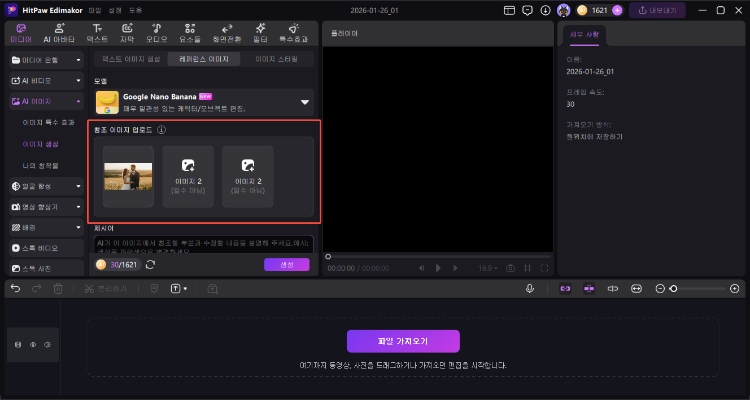Collapse the AI 이미지 sidebar section
This screenshot has width=750, height=400.
(x=46, y=101)
